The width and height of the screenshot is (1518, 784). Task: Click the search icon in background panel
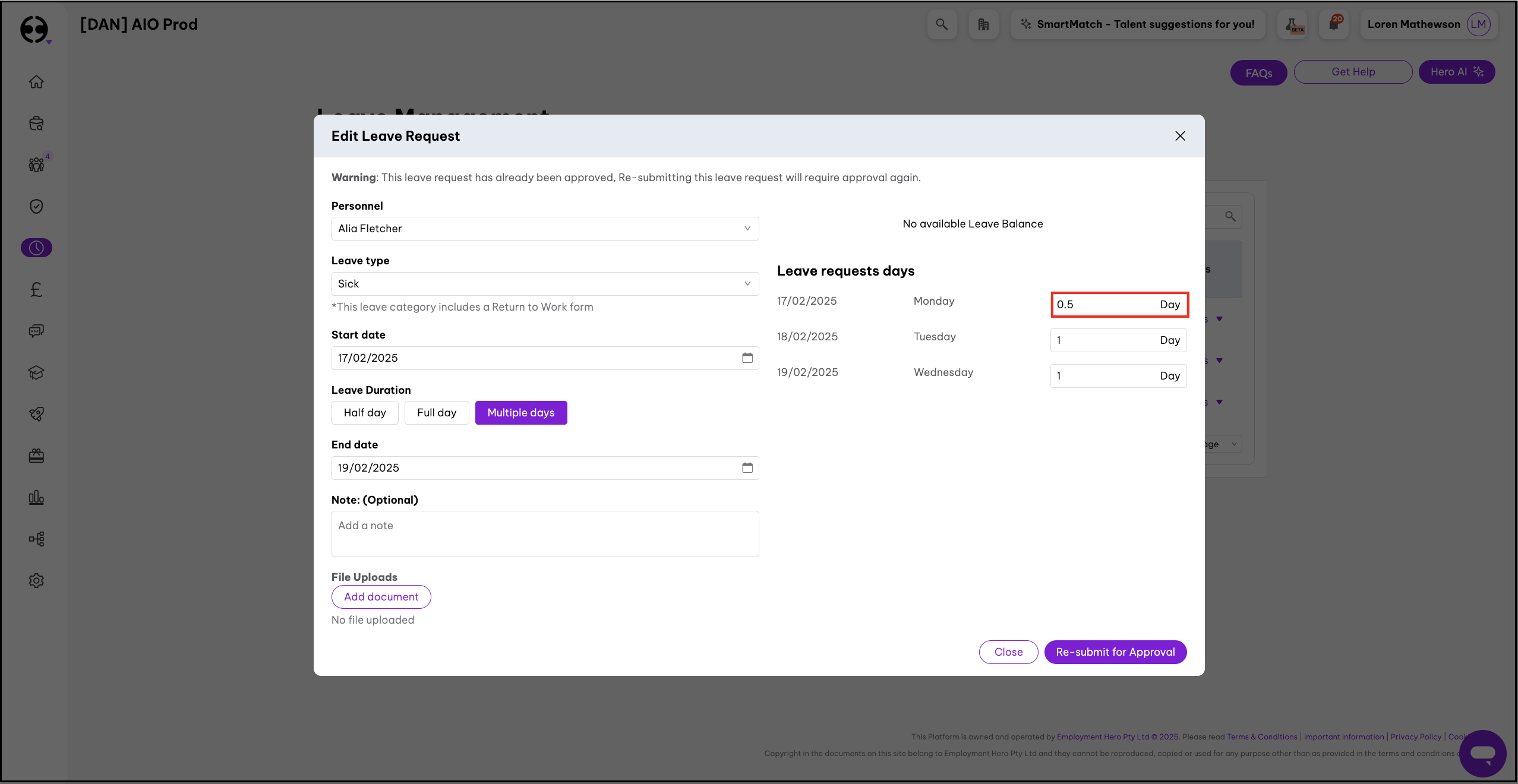[1230, 217]
